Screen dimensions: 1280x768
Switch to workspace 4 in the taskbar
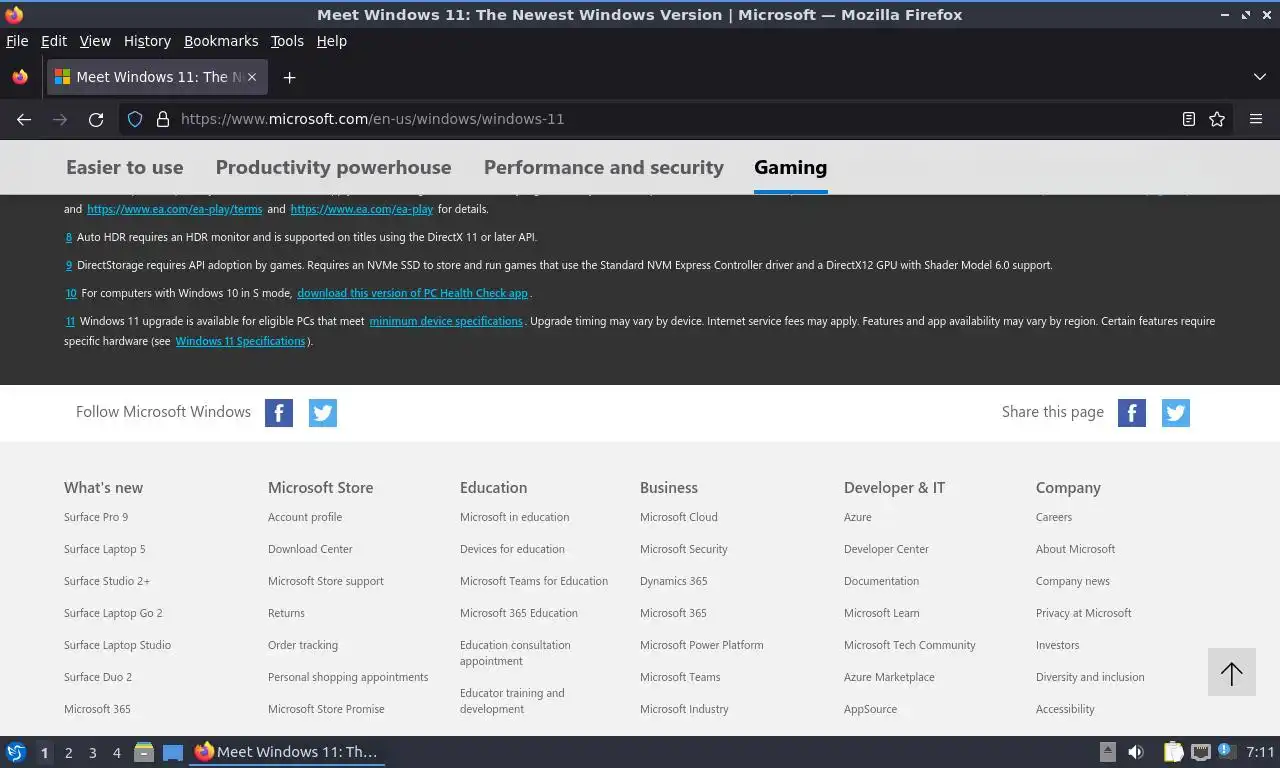coord(116,753)
